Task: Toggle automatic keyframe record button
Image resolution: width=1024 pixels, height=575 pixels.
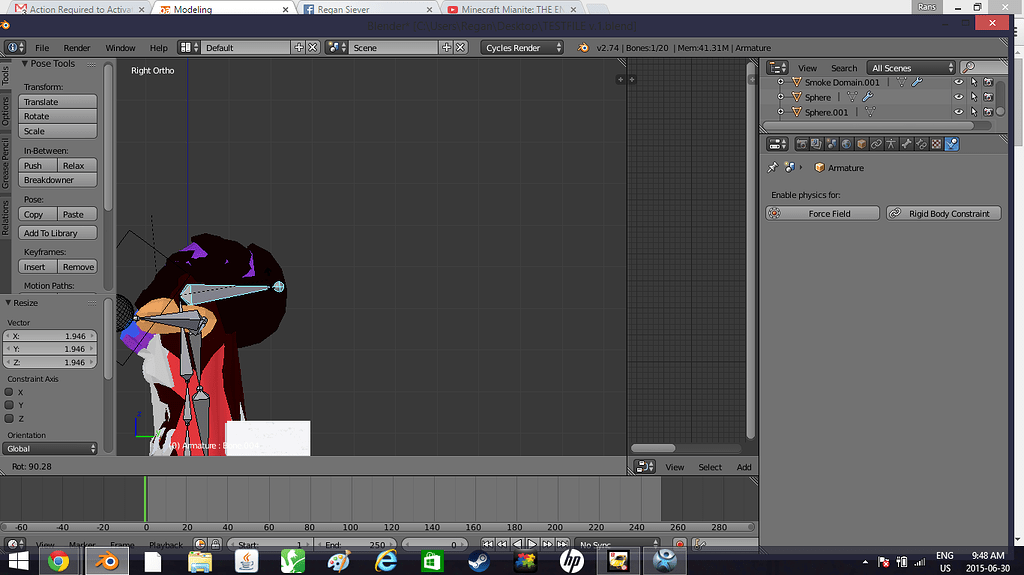Action: [x=679, y=544]
